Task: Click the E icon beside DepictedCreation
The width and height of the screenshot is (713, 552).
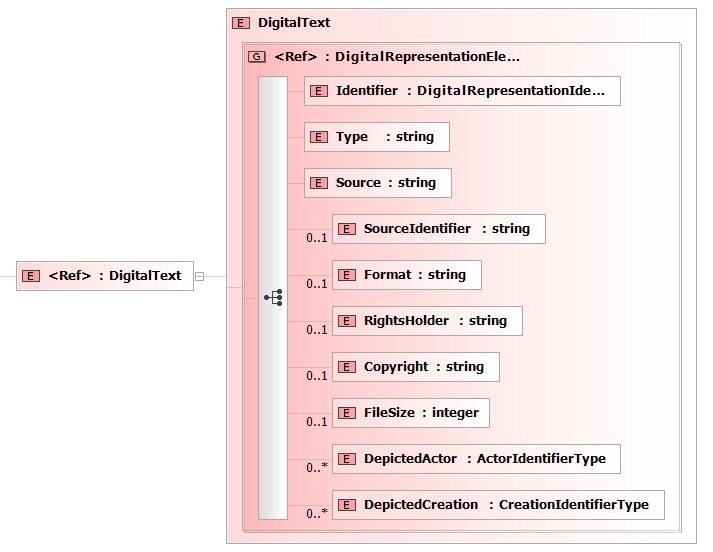Action: pyautogui.click(x=348, y=505)
